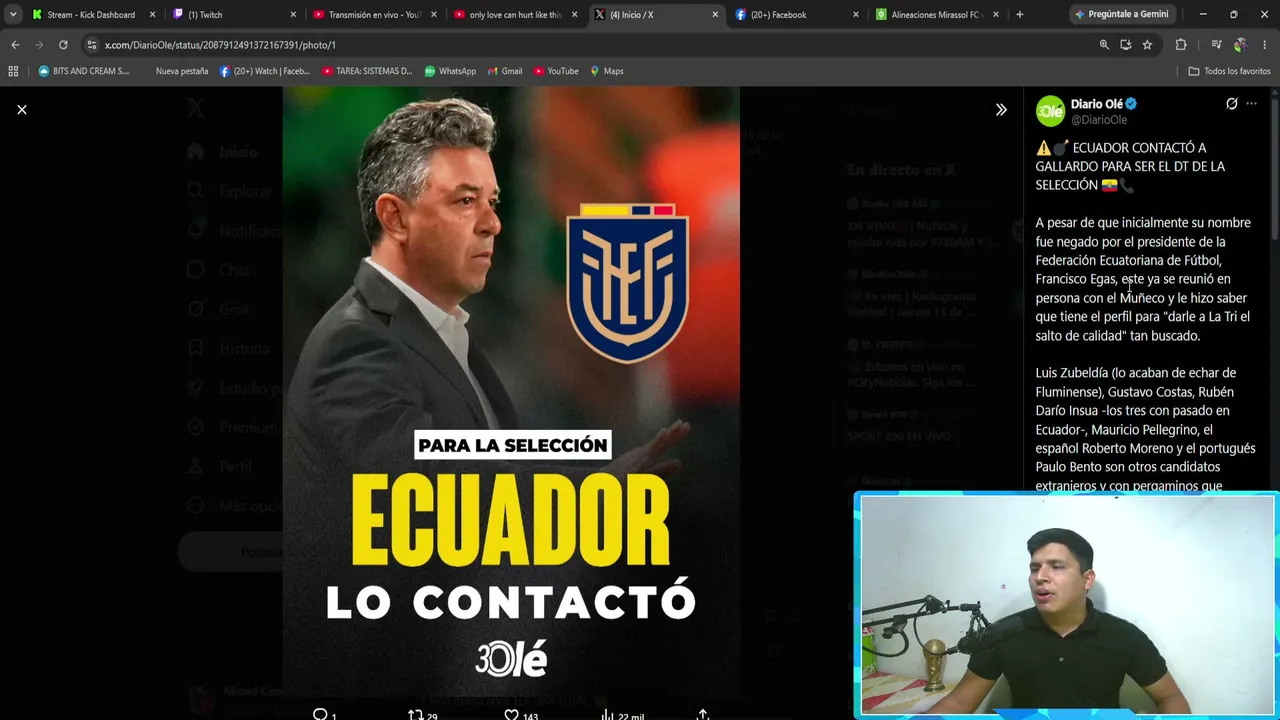
Task: Close the Twitch tab
Action: pyautogui.click(x=293, y=15)
